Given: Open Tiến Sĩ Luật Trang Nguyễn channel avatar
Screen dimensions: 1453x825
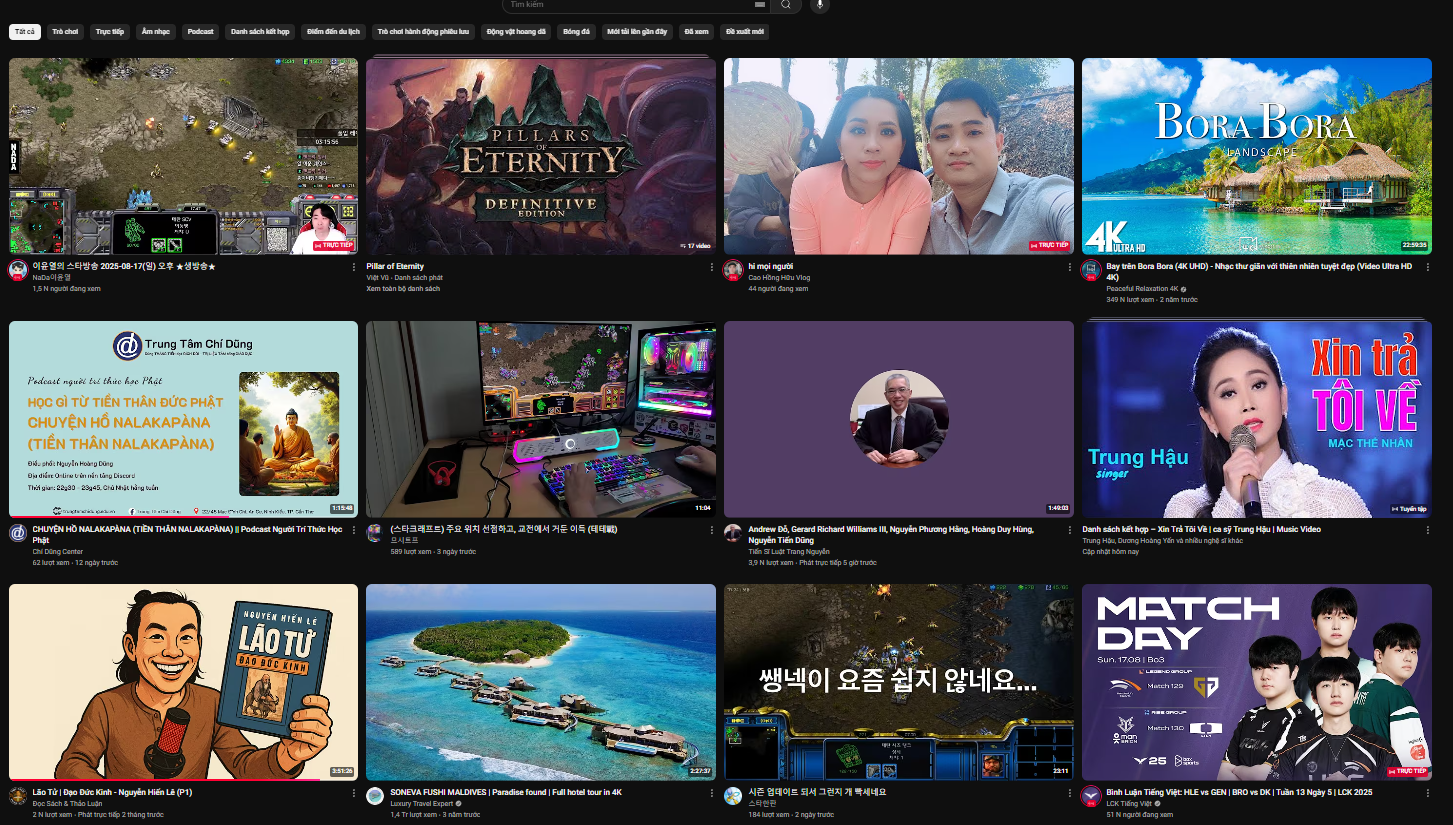Looking at the screenshot, I should click(x=733, y=533).
